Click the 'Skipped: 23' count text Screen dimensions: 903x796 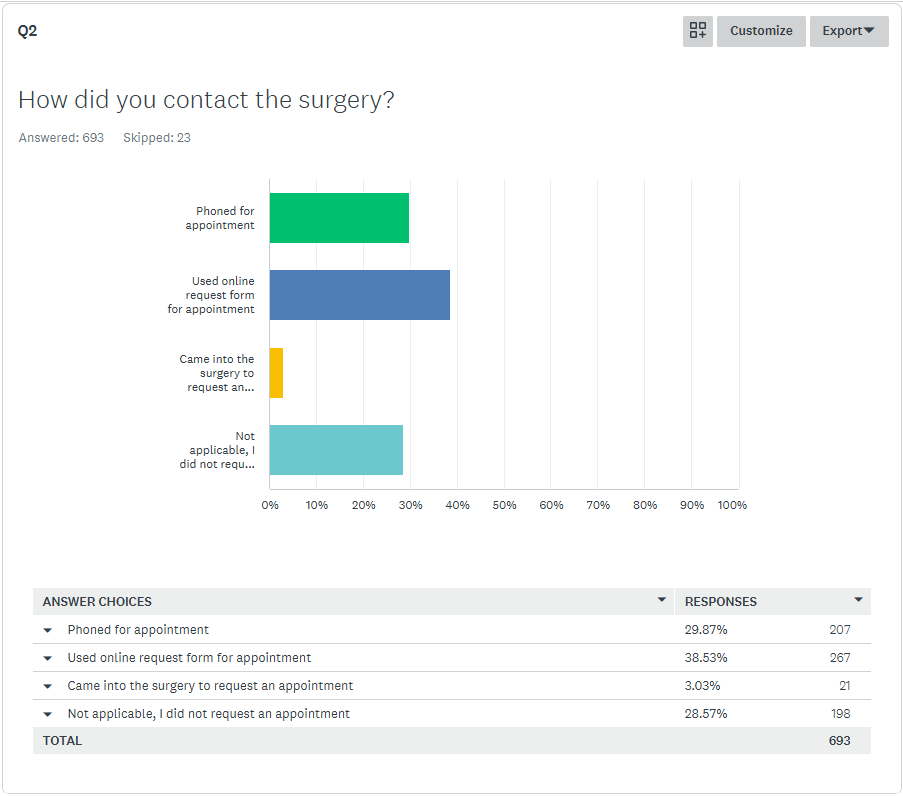[x=156, y=138]
